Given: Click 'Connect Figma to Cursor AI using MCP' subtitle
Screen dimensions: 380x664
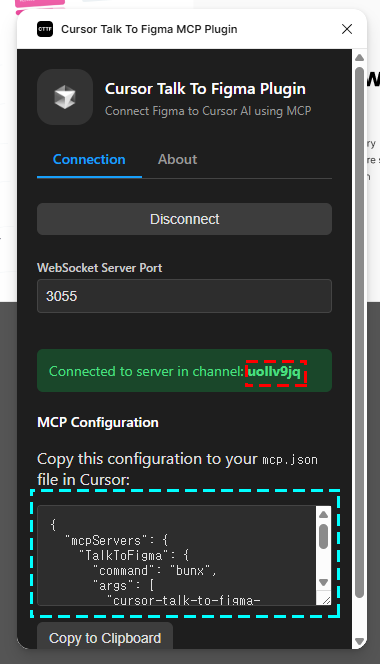Looking at the screenshot, I should (208, 111).
